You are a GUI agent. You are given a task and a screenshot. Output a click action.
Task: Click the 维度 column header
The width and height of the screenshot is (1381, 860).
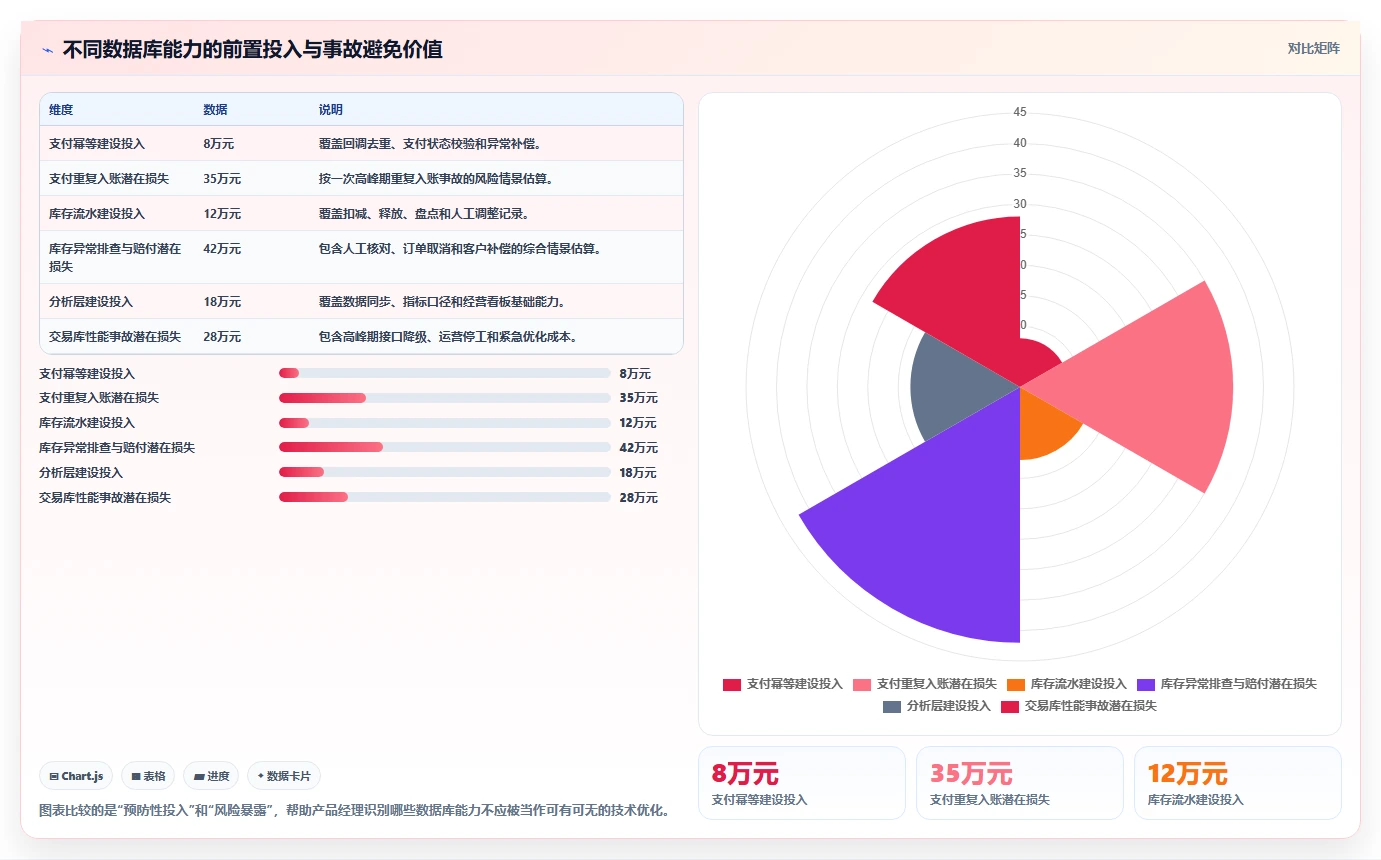[x=61, y=110]
